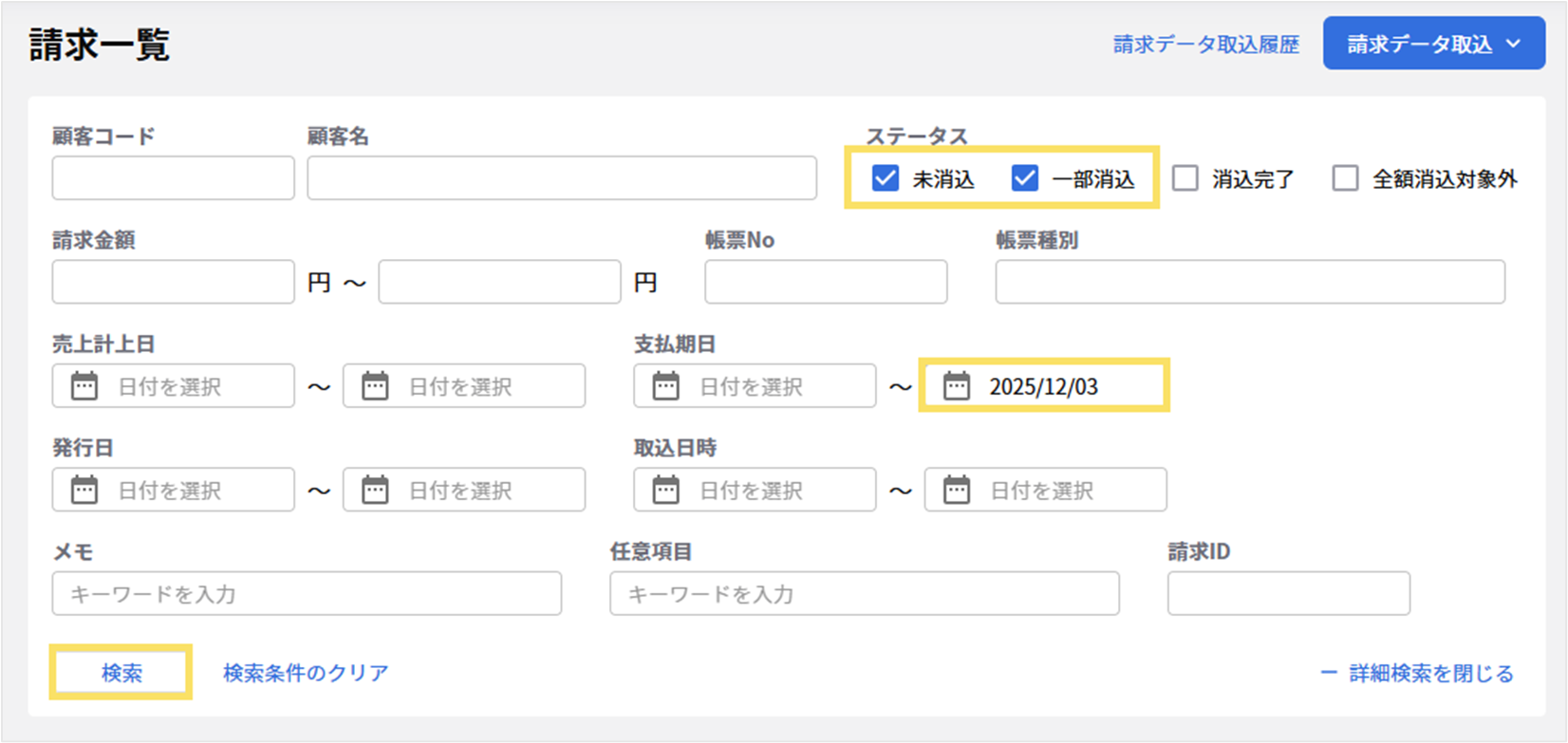Open the 請求データ取込履歴 link
1568x743 pixels.
coord(1205,45)
